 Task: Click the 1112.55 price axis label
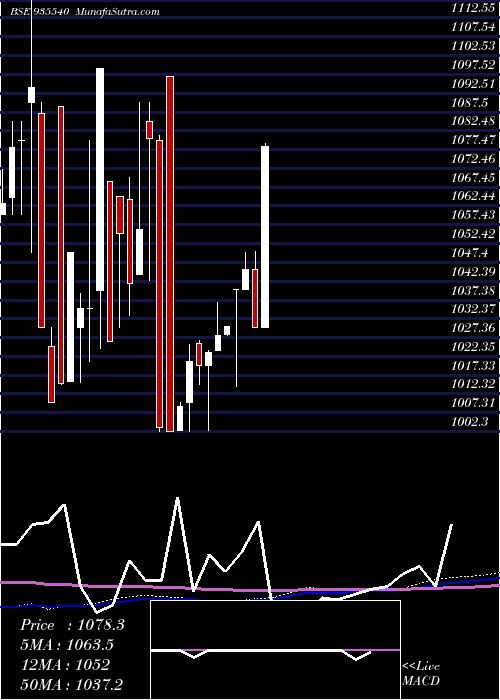coord(473,8)
